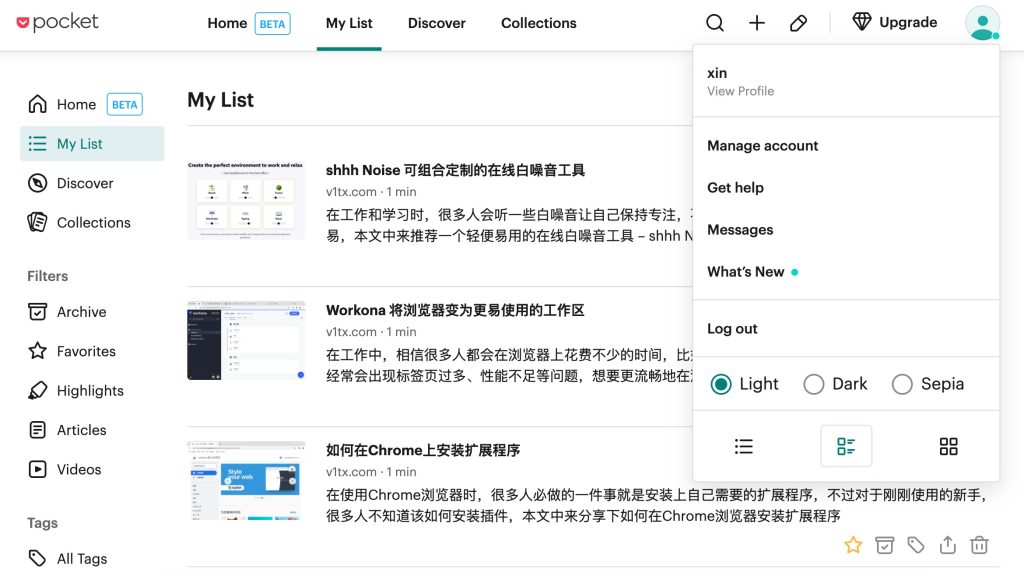
Task: Log out from the profile menu
Action: [x=732, y=328]
